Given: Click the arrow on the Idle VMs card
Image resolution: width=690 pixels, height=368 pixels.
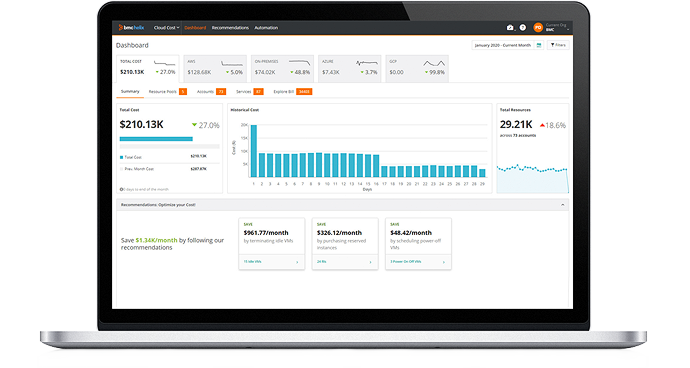Looking at the screenshot, I should pyautogui.click(x=297, y=262).
